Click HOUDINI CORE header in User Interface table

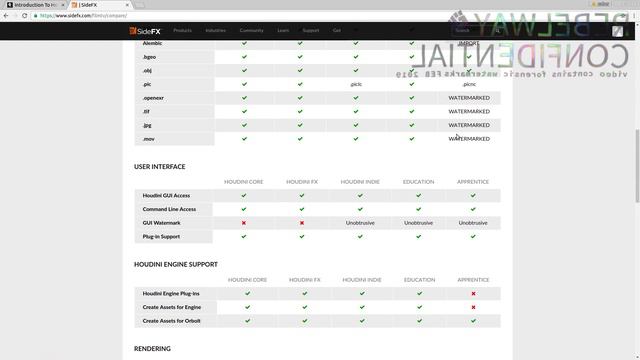244,182
